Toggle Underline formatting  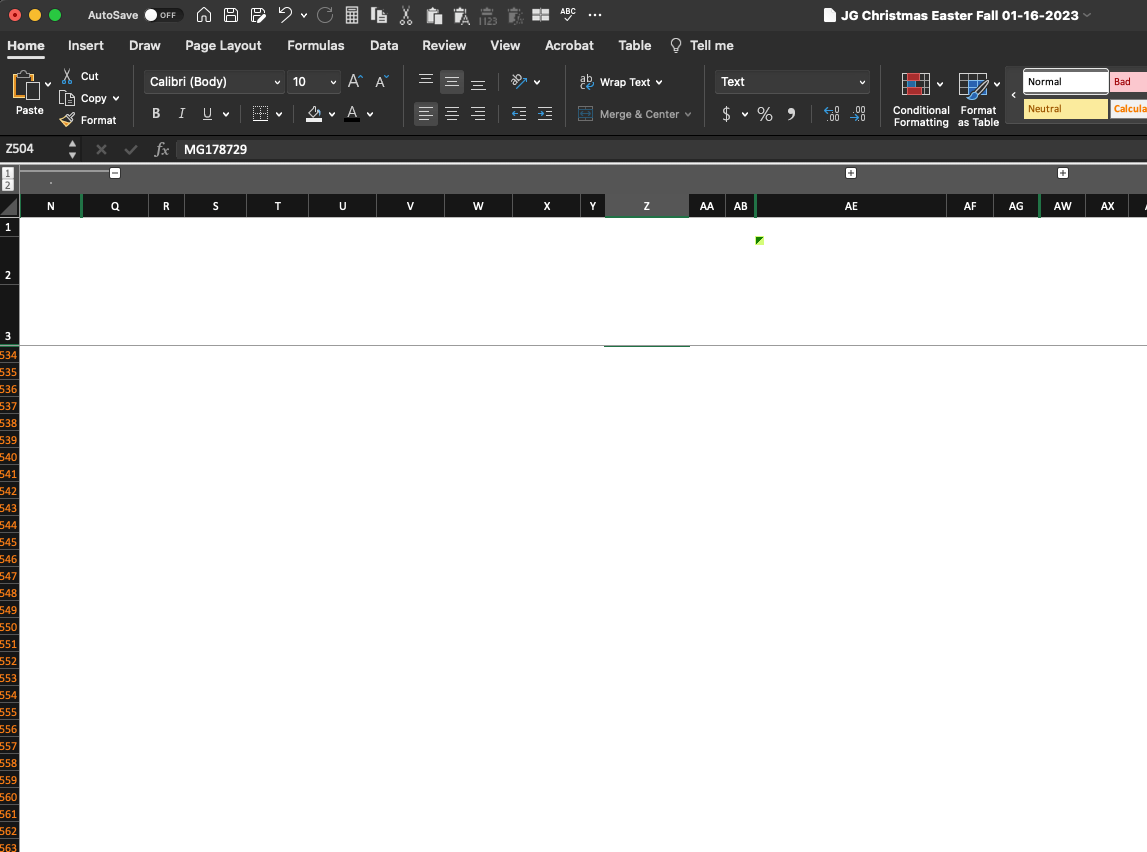[207, 113]
